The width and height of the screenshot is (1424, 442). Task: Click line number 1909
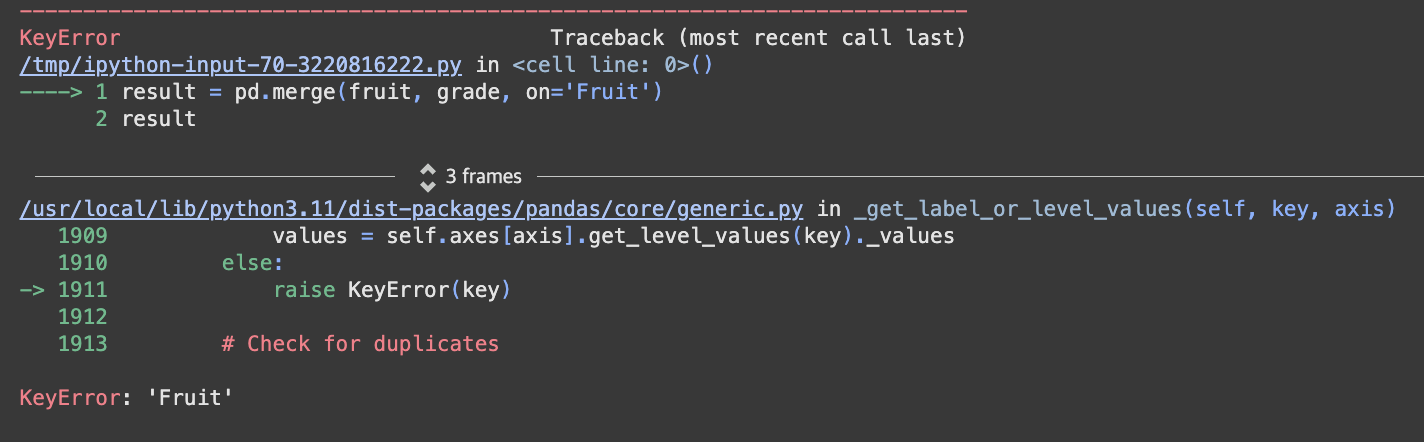[x=82, y=237]
